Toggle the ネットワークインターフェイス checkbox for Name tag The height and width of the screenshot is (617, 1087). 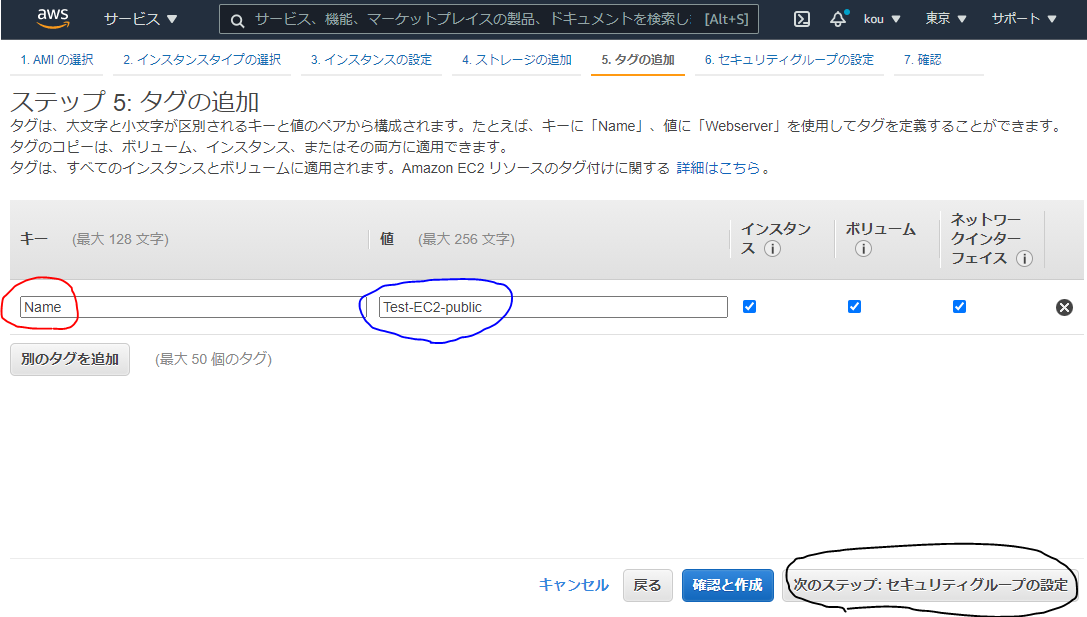click(959, 306)
